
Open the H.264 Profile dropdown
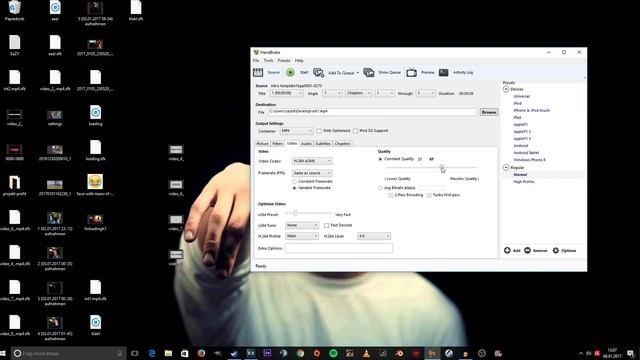click(302, 236)
